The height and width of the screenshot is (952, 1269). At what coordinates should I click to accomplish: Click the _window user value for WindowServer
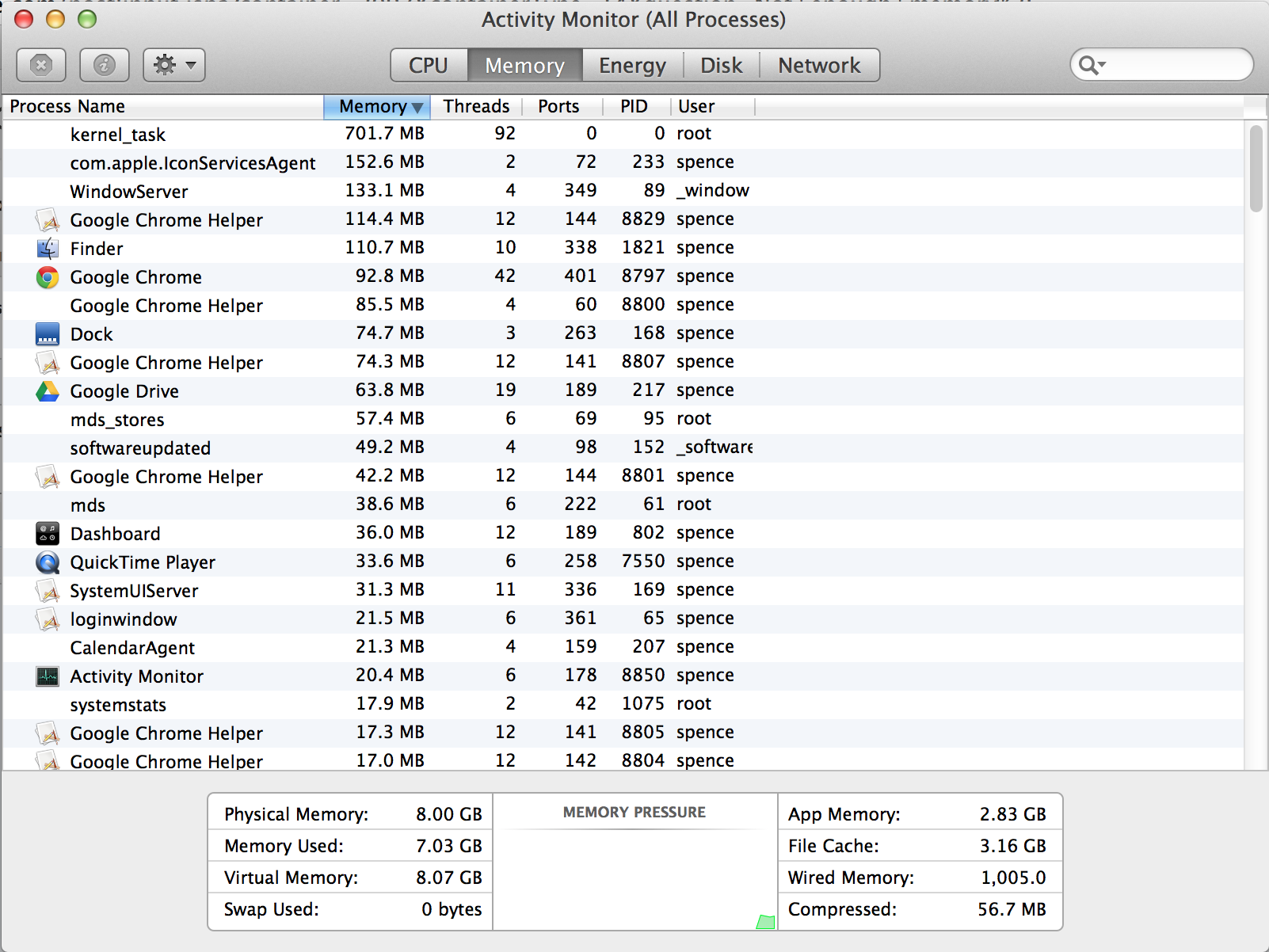713,190
